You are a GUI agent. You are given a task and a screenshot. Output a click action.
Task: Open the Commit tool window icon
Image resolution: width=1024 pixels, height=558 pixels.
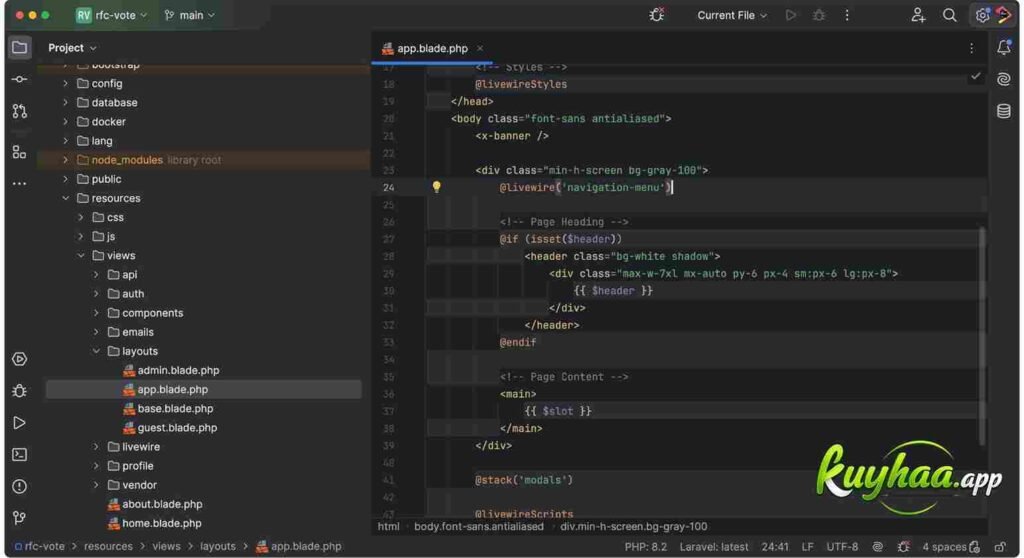pyautogui.click(x=20, y=79)
